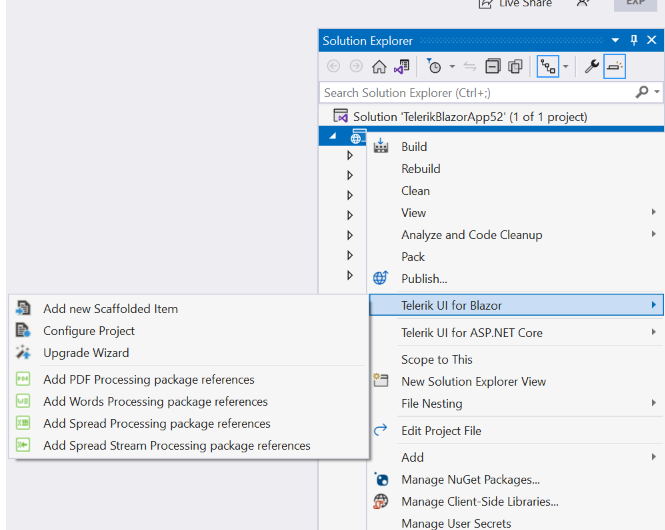Click the search magnifier icon in Solution Explorer
The height and width of the screenshot is (530, 665).
click(x=642, y=92)
